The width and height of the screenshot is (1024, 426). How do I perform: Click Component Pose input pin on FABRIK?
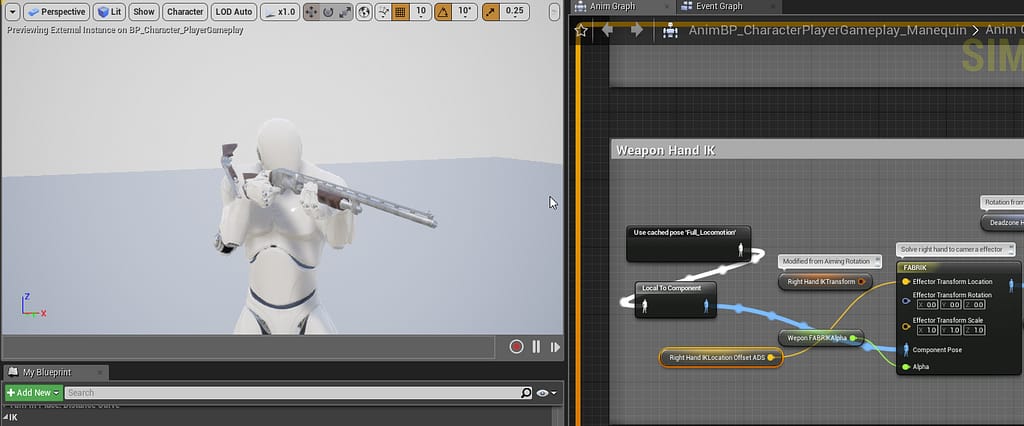pyautogui.click(x=906, y=350)
